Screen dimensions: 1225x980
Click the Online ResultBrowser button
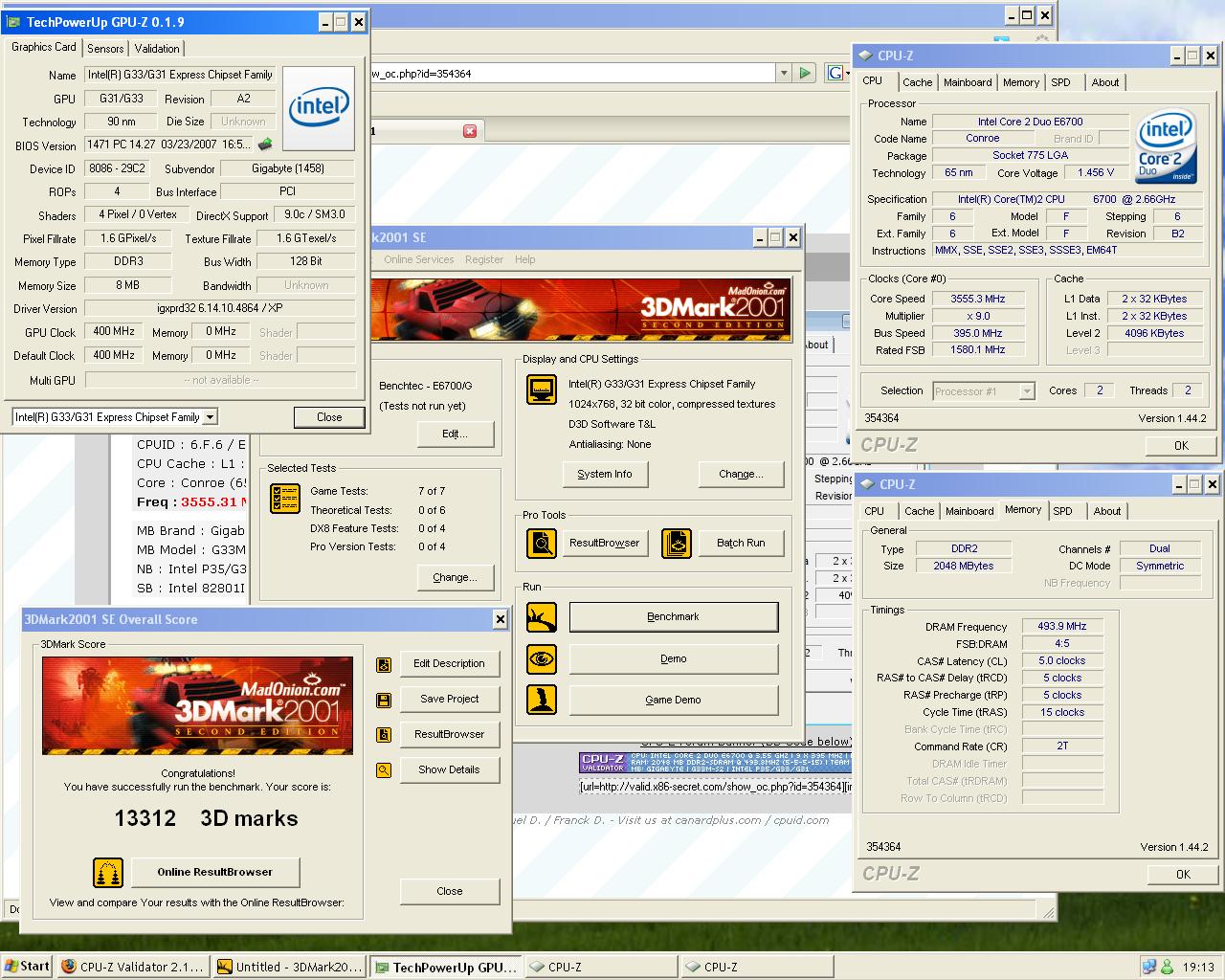pyautogui.click(x=214, y=872)
